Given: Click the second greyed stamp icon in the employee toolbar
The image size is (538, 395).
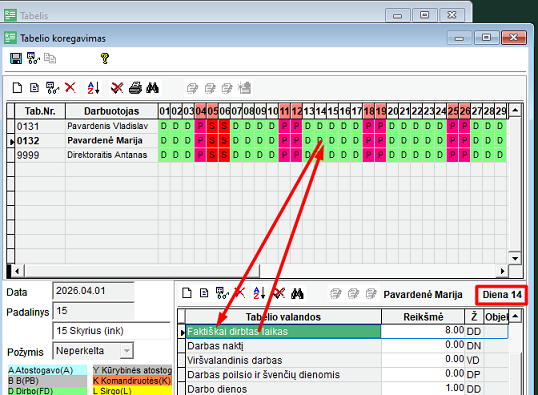Looking at the screenshot, I should (210, 88).
